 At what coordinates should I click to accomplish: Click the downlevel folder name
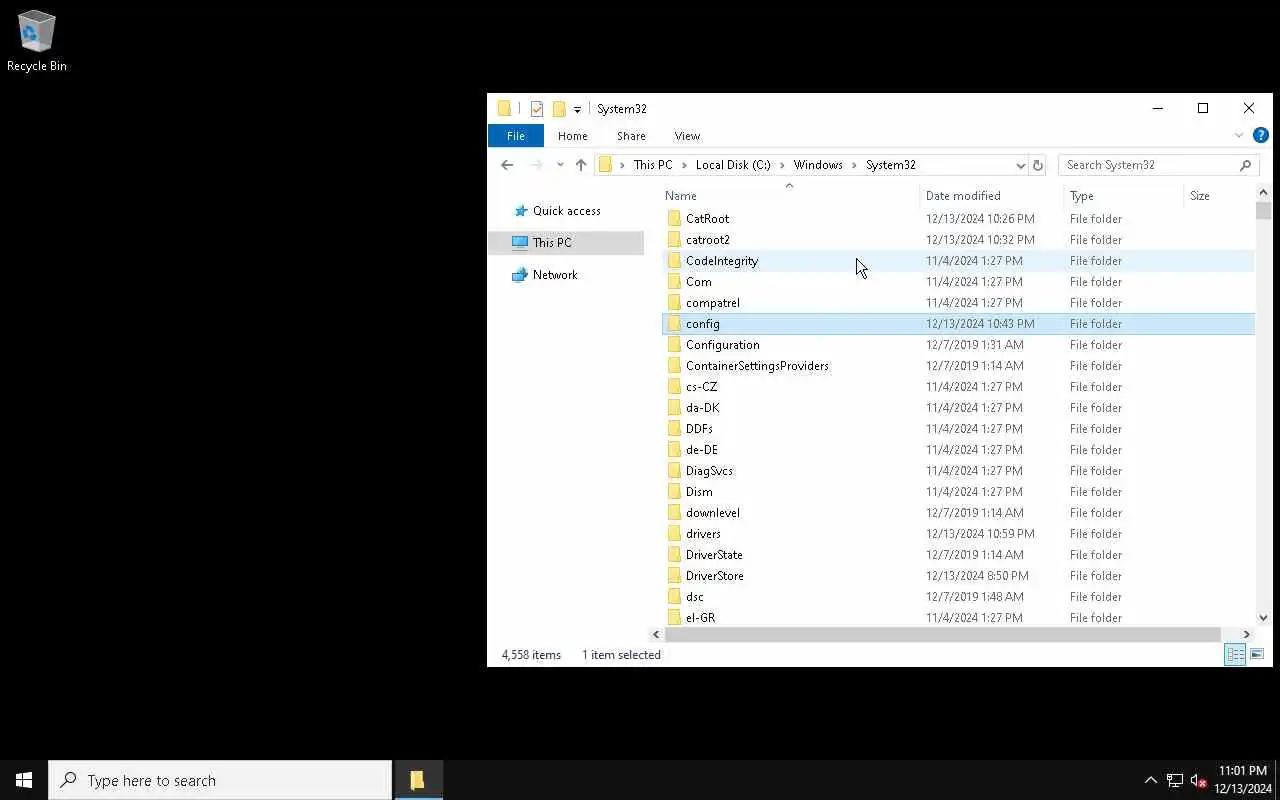coord(713,513)
